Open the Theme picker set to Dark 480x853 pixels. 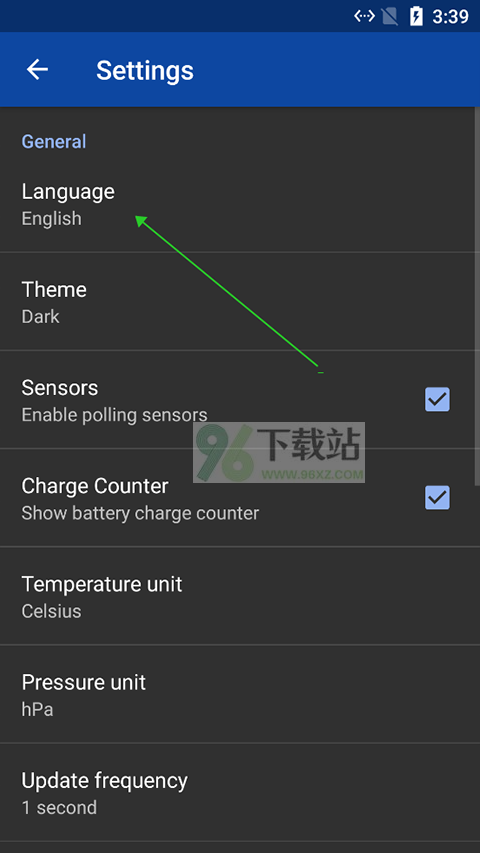(237, 301)
